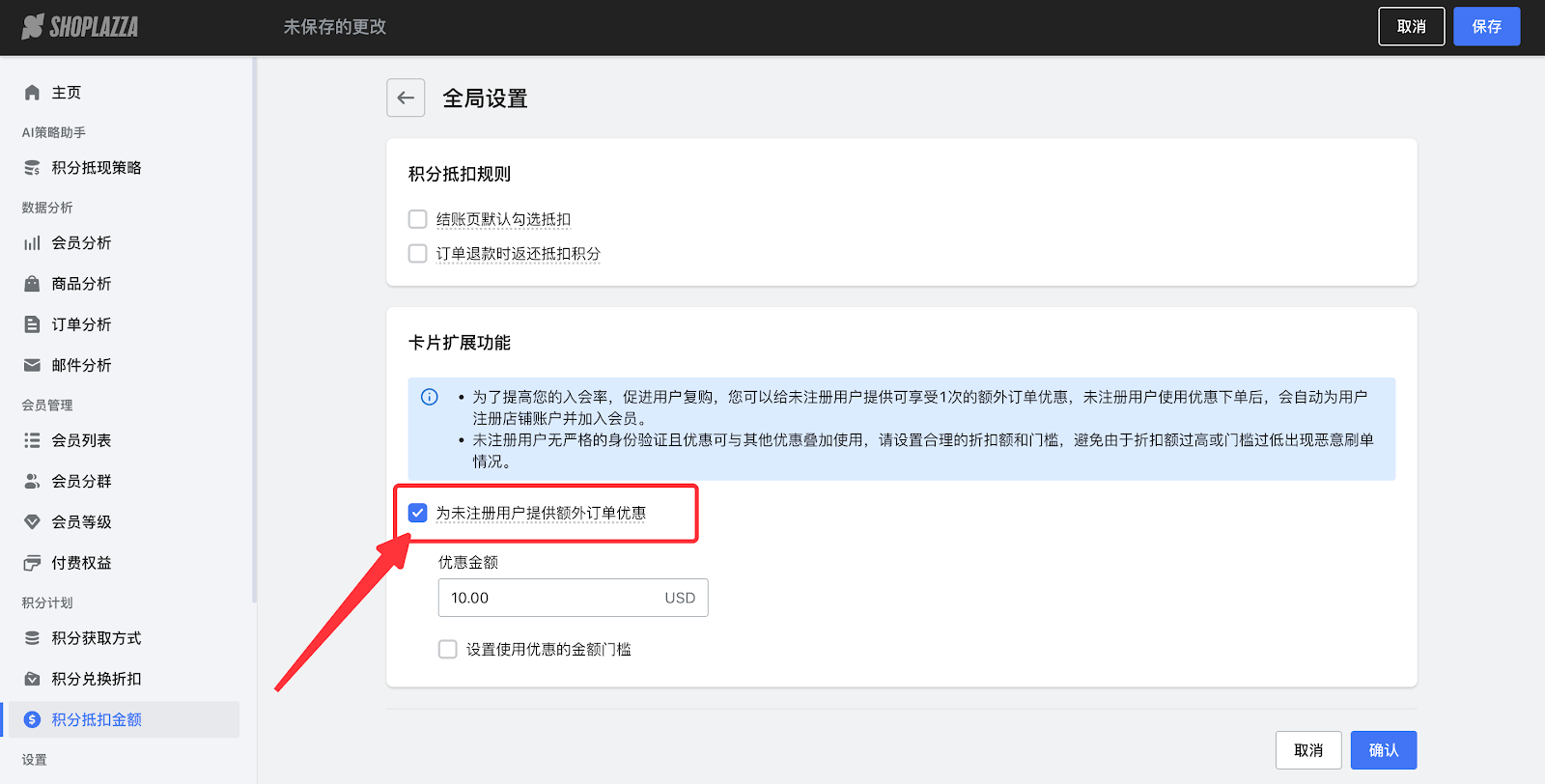Check 订单退款时返还抵扣积分 option
The height and width of the screenshot is (784, 1545).
[x=418, y=253]
